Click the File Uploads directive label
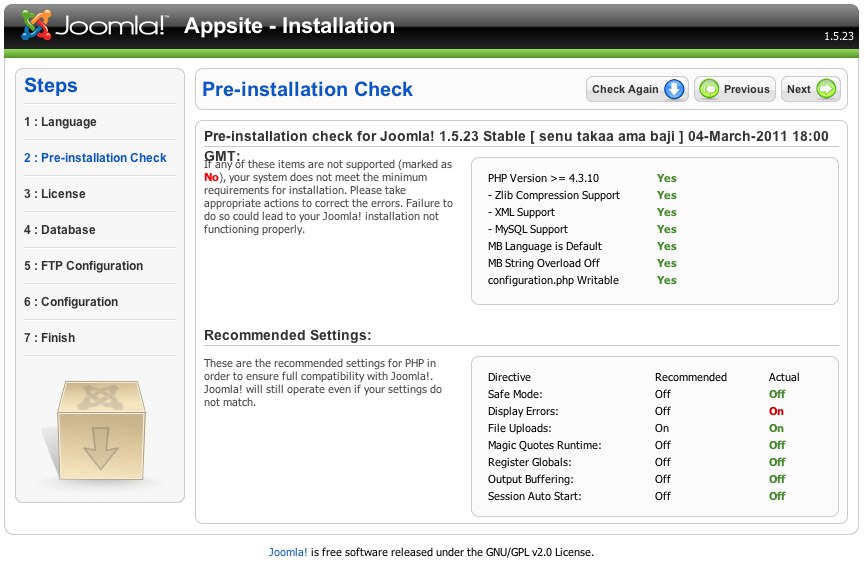865x564 pixels. (x=520, y=428)
